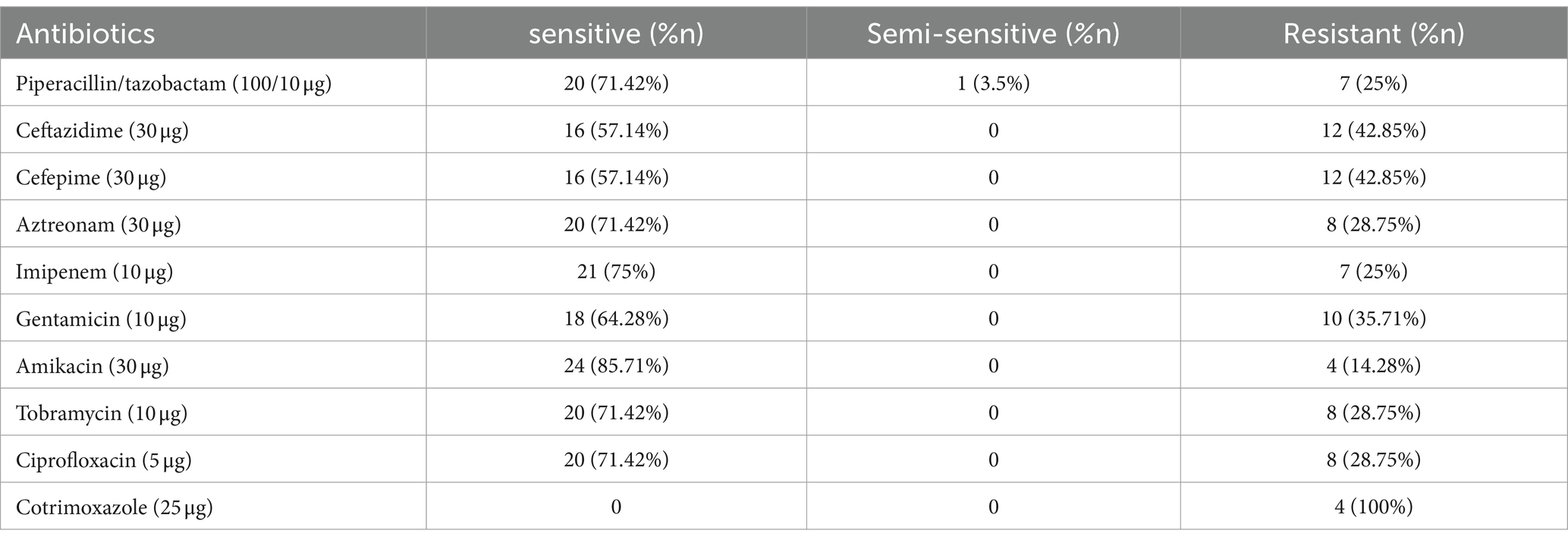Image resolution: width=1568 pixels, height=543 pixels.
Task: Select the sensitive (%n) column header
Action: click(615, 34)
